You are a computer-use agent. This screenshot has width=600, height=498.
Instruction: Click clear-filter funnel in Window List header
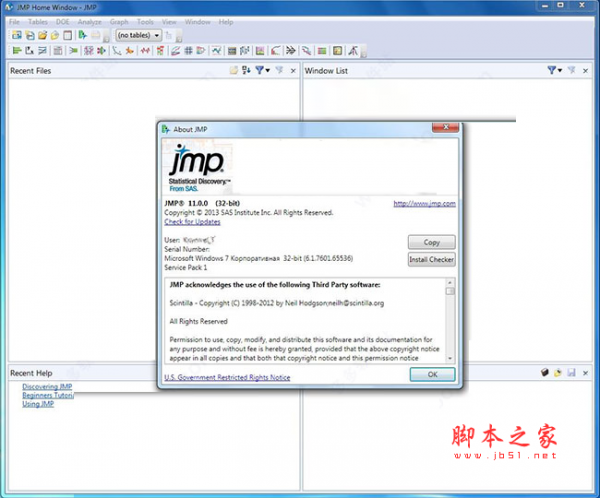[x=571, y=70]
